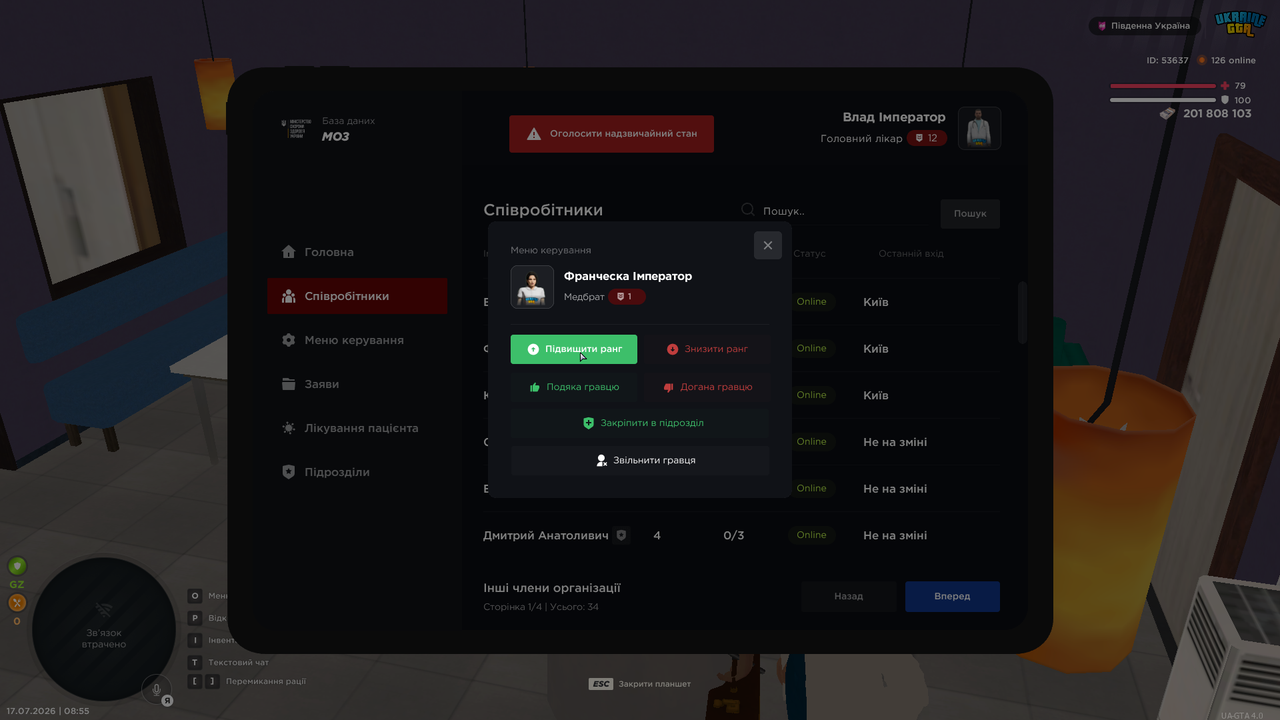The width and height of the screenshot is (1280, 720).
Task: Click Франческа Імператор avatar thumbnail
Action: [x=532, y=287]
